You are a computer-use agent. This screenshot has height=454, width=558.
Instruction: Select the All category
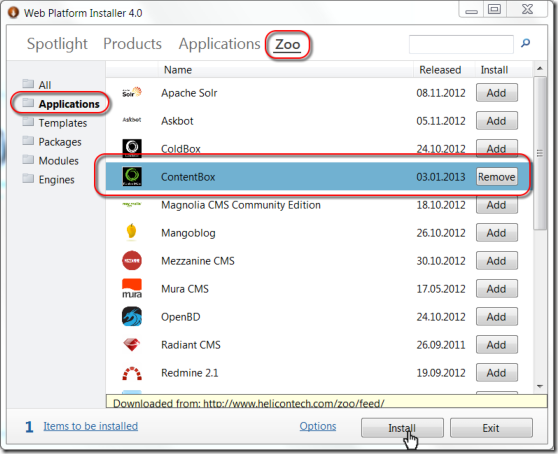pyautogui.click(x=45, y=85)
